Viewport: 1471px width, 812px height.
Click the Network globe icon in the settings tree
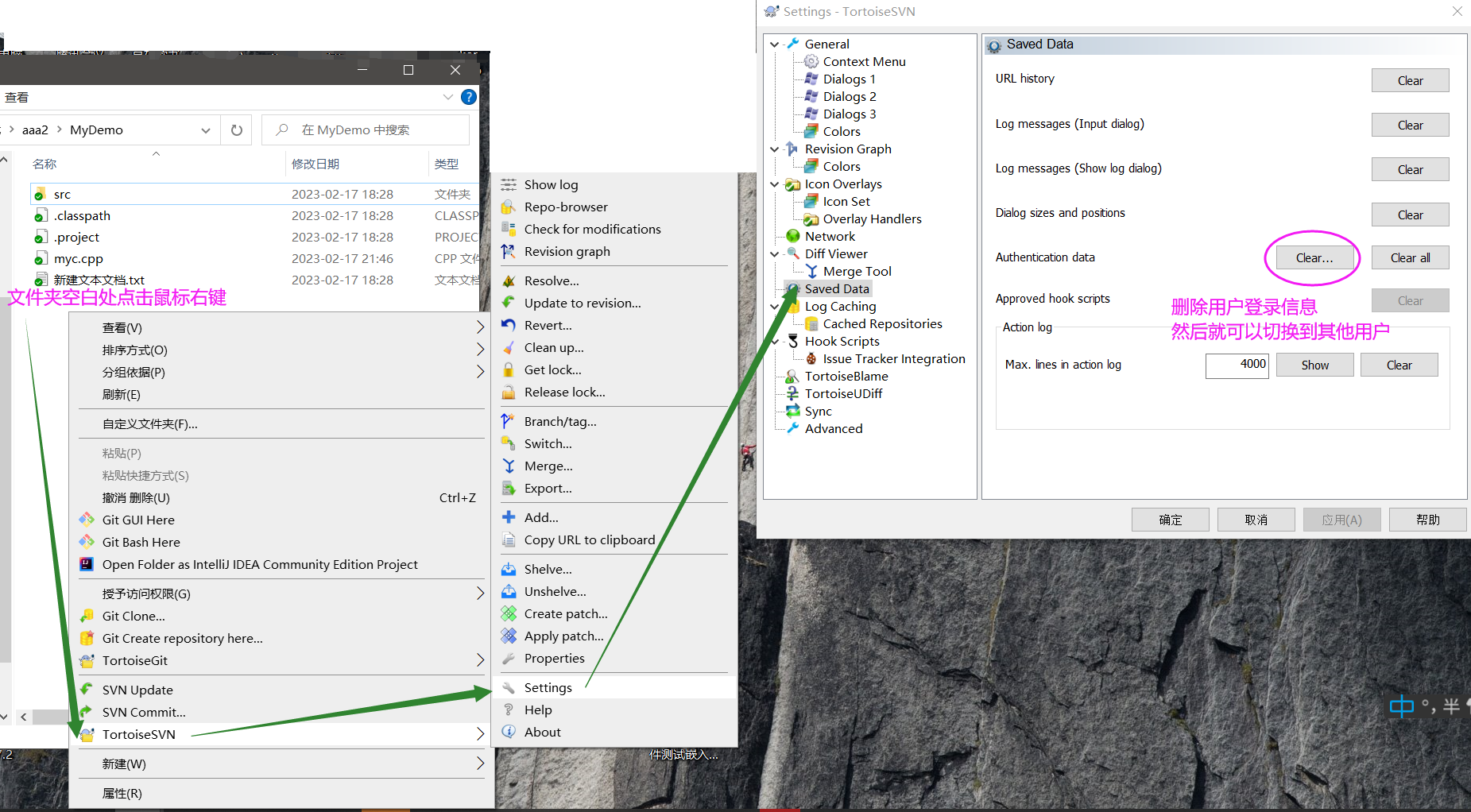[x=793, y=236]
